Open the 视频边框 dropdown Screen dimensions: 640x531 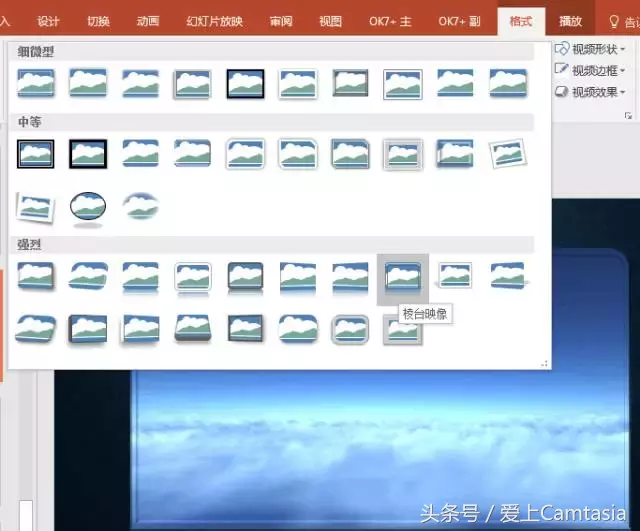point(591,71)
